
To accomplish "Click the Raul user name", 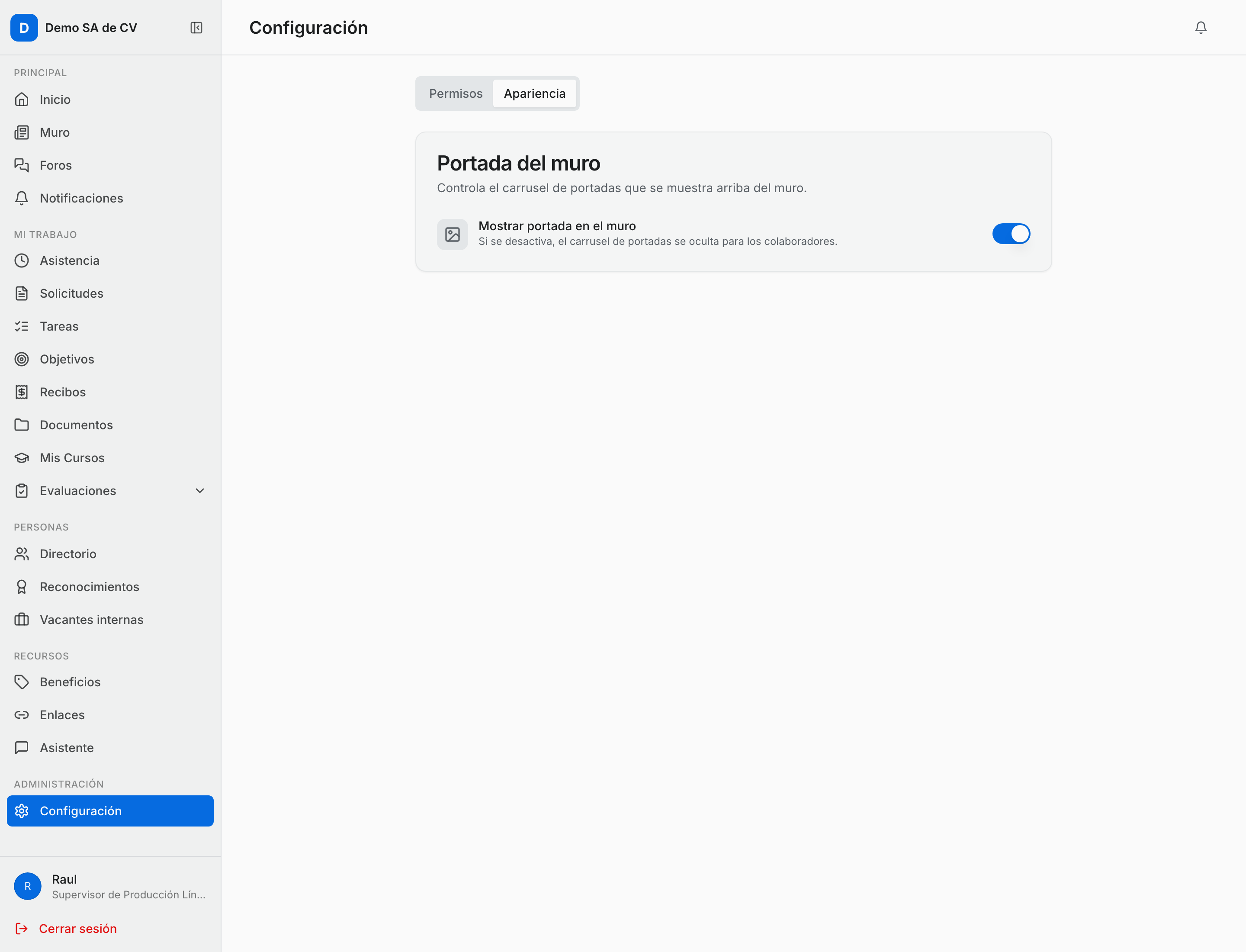I will [64, 879].
